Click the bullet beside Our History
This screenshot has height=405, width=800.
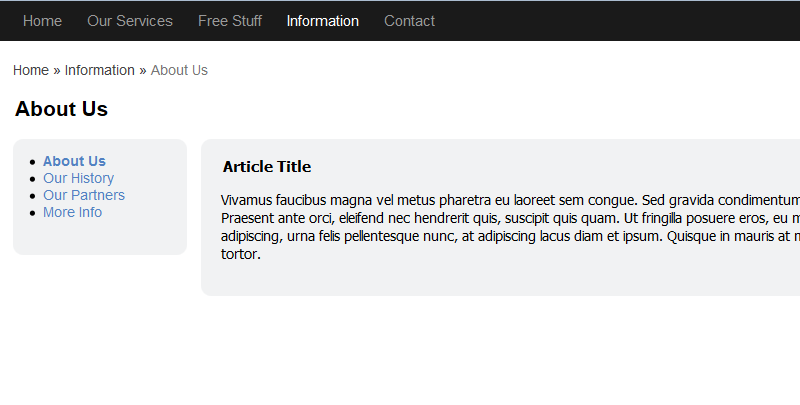coord(33,179)
